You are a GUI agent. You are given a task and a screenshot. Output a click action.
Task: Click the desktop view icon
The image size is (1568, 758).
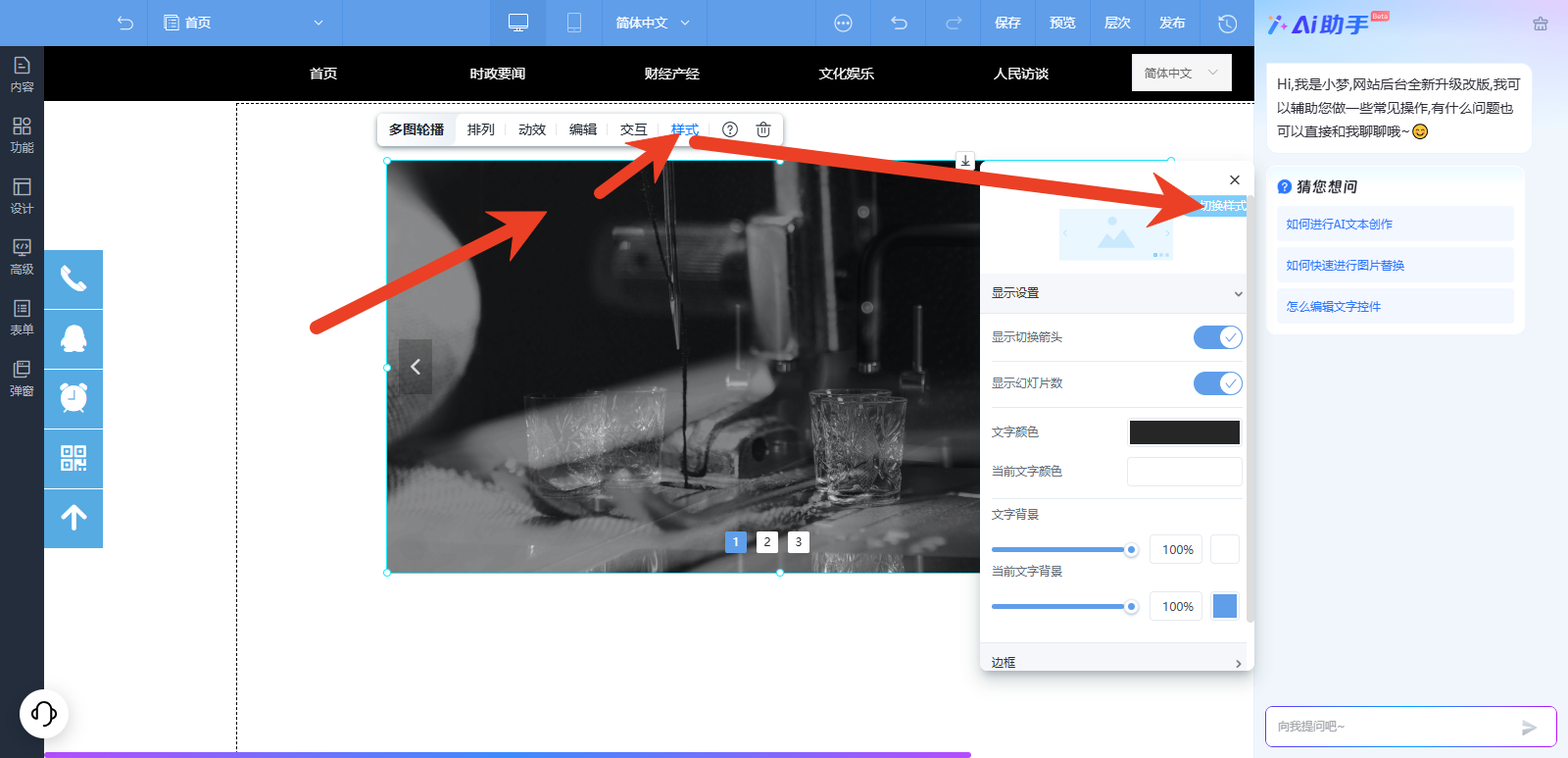(x=518, y=23)
